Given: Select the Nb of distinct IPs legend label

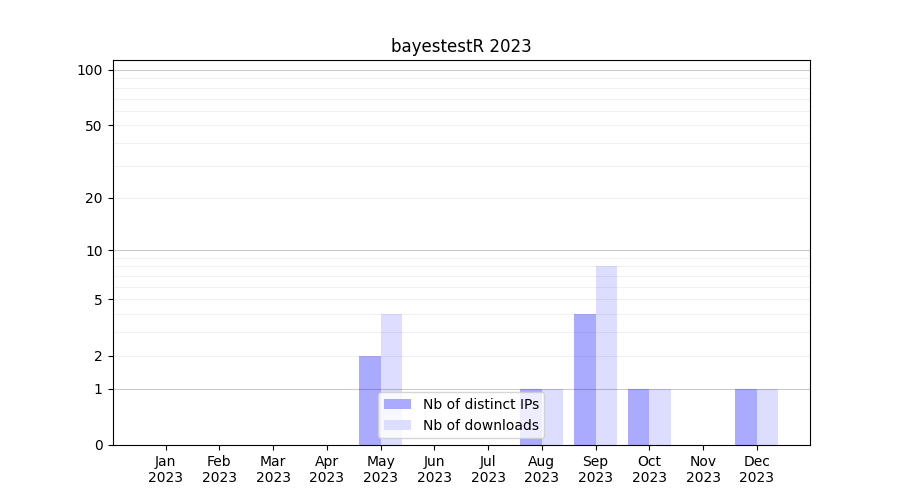Looking at the screenshot, I should click(480, 404).
